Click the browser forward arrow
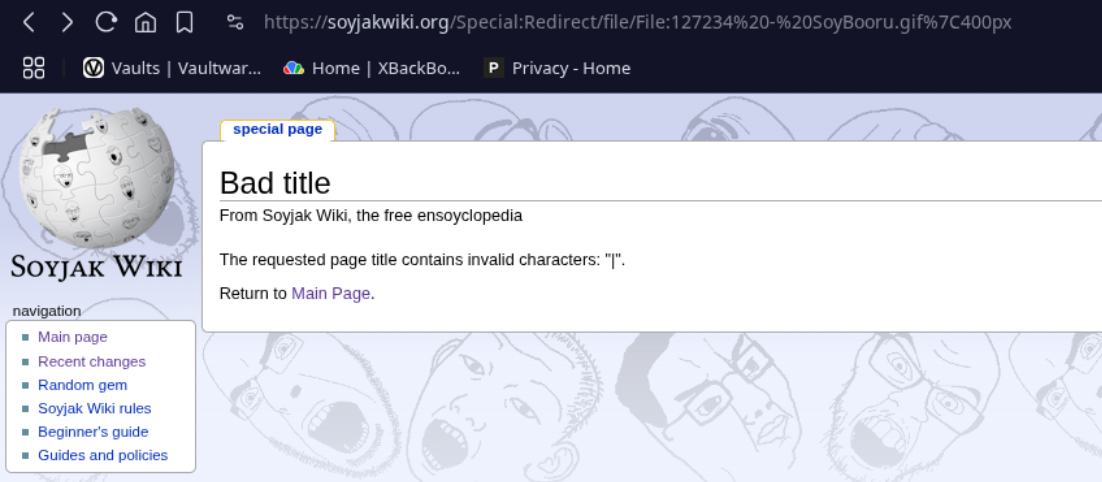This screenshot has height=482, width=1102. pyautogui.click(x=67, y=22)
